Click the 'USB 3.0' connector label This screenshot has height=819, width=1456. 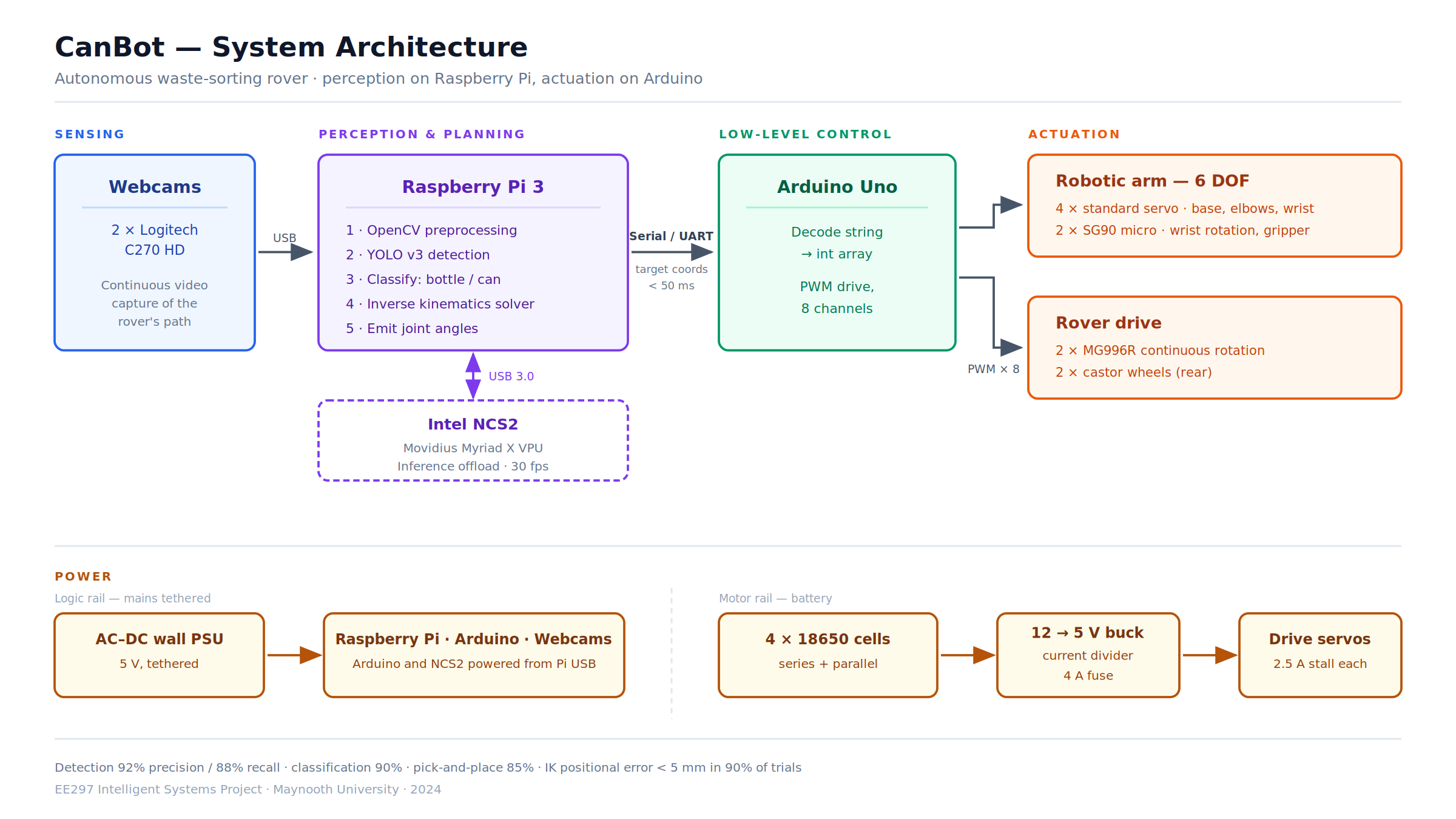click(x=511, y=376)
